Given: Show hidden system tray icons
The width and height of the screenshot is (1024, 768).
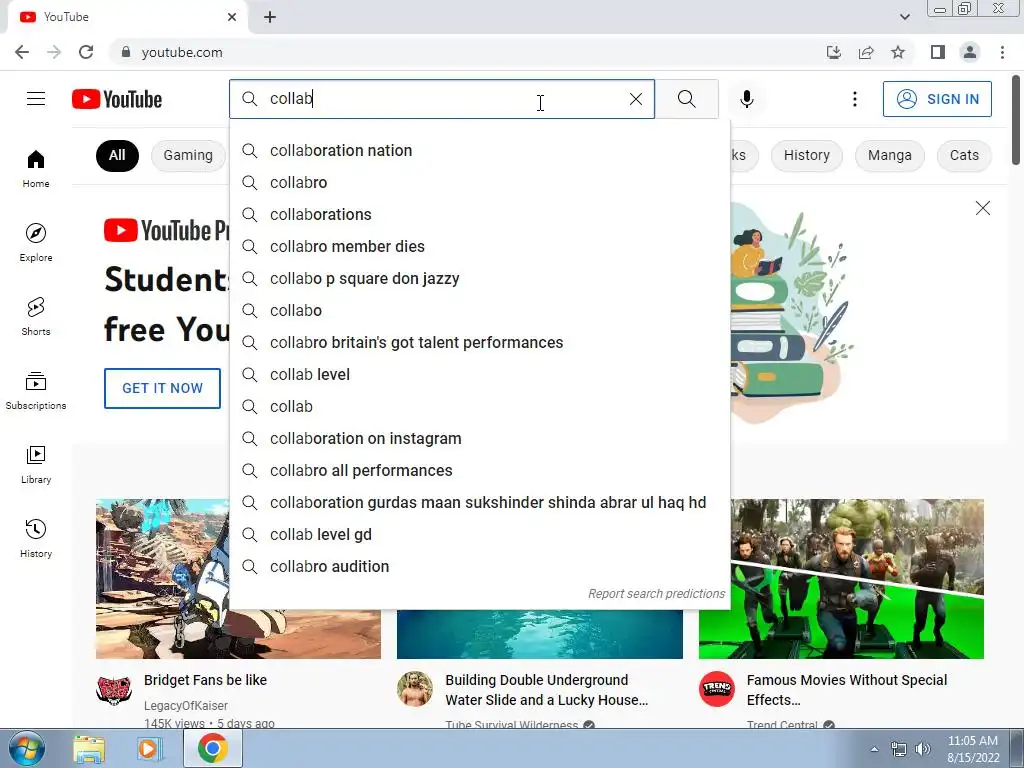Looking at the screenshot, I should [874, 749].
